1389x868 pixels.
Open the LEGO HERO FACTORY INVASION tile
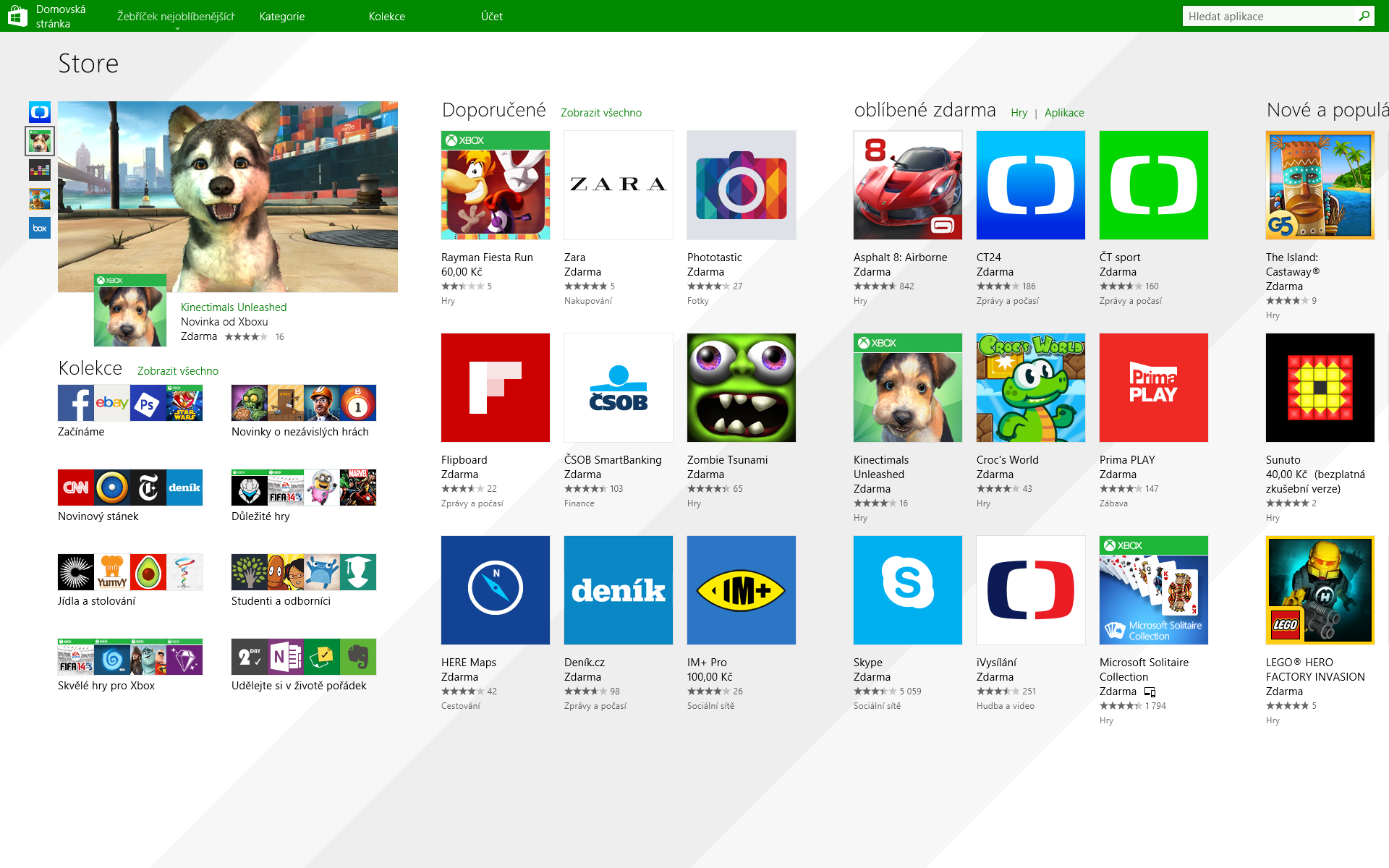(x=1320, y=590)
